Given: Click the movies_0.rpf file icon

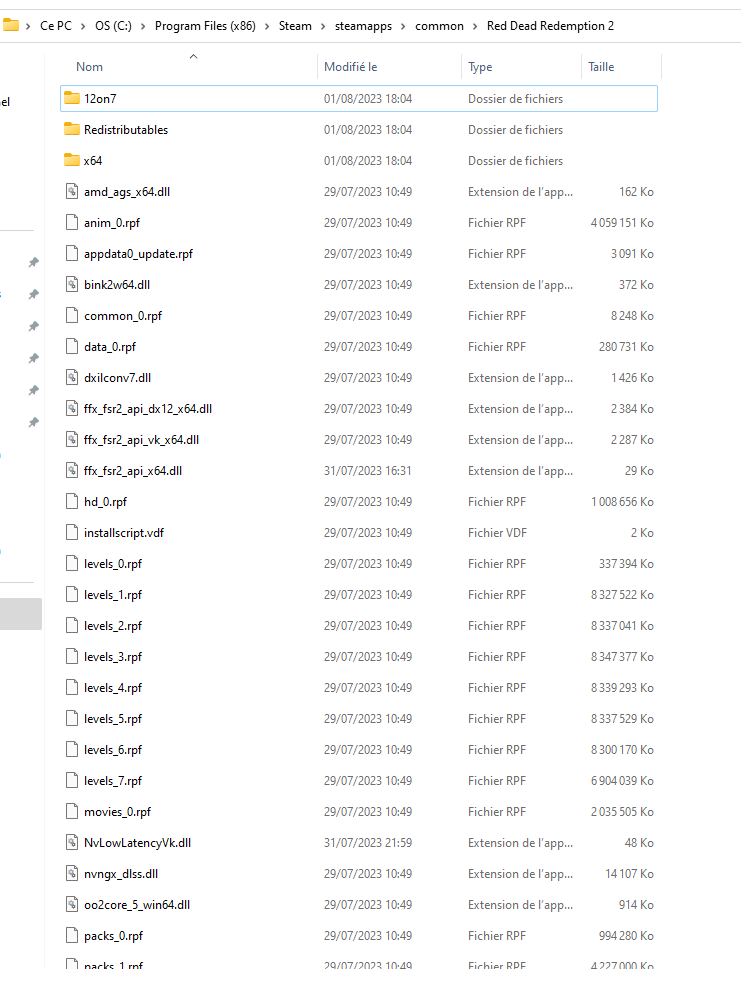Looking at the screenshot, I should (72, 811).
